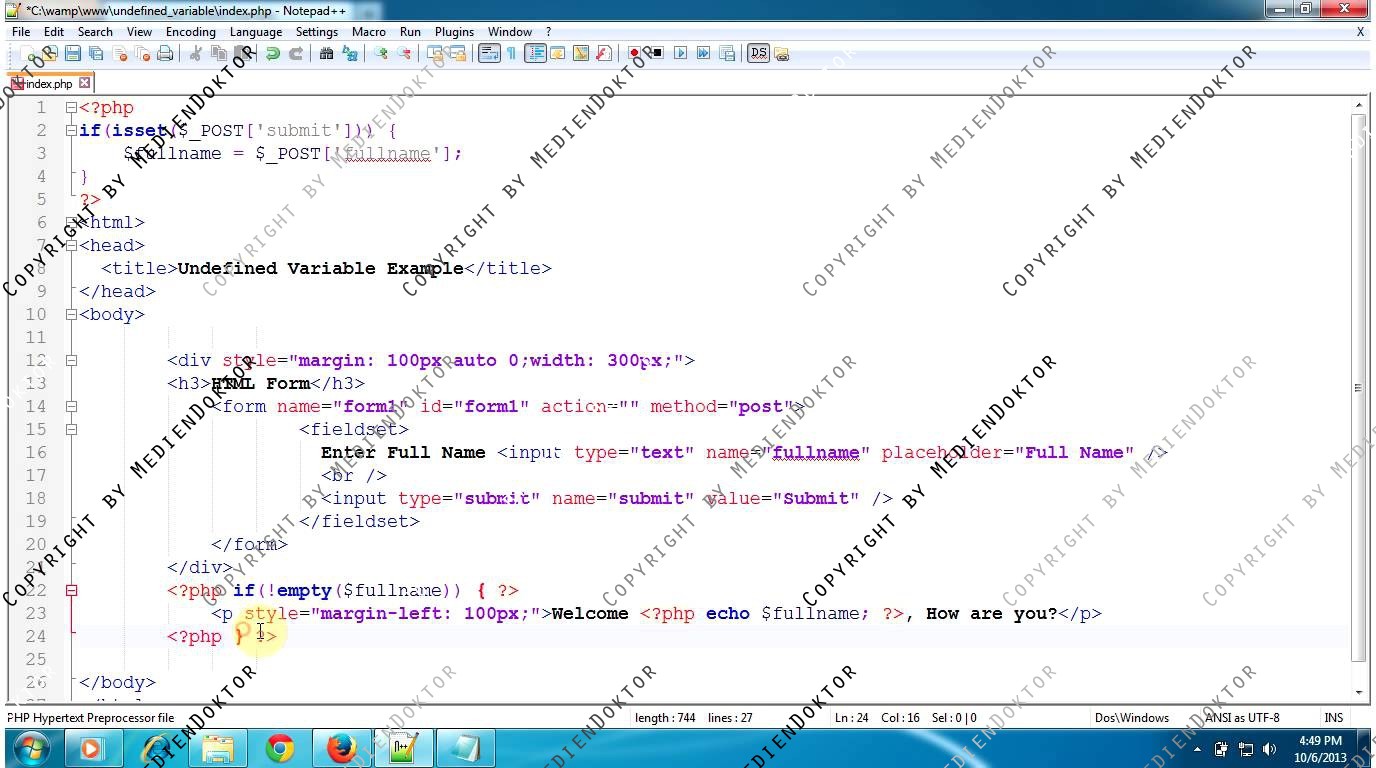Viewport: 1376px width, 768px height.
Task: Click INS mode in status bar
Action: coord(1333,718)
